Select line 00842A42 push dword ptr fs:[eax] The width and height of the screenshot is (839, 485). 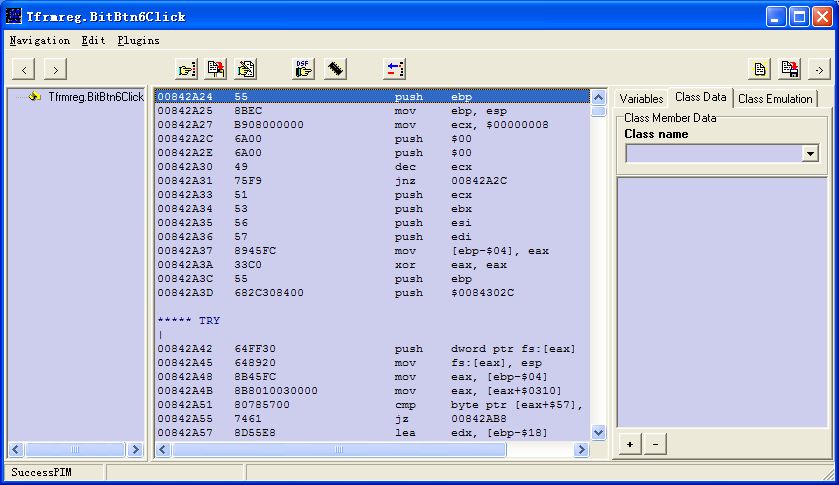tap(372, 348)
